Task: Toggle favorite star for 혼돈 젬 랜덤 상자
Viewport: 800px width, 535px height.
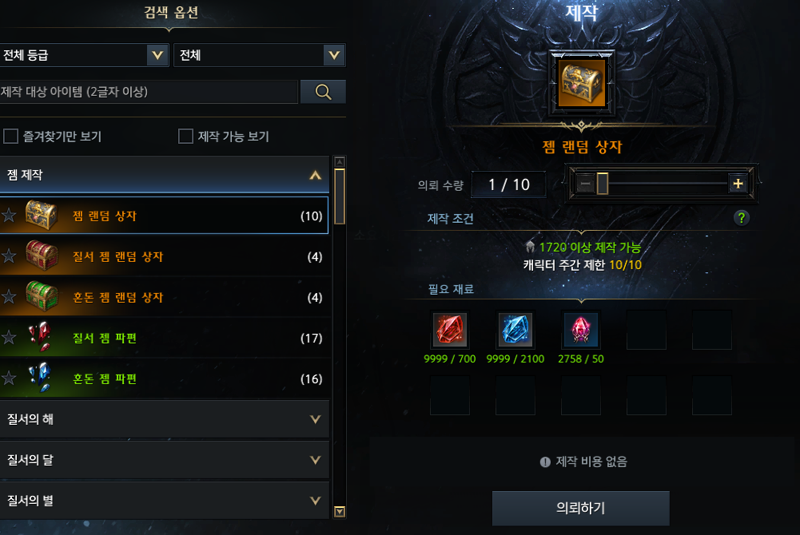Action: click(9, 297)
